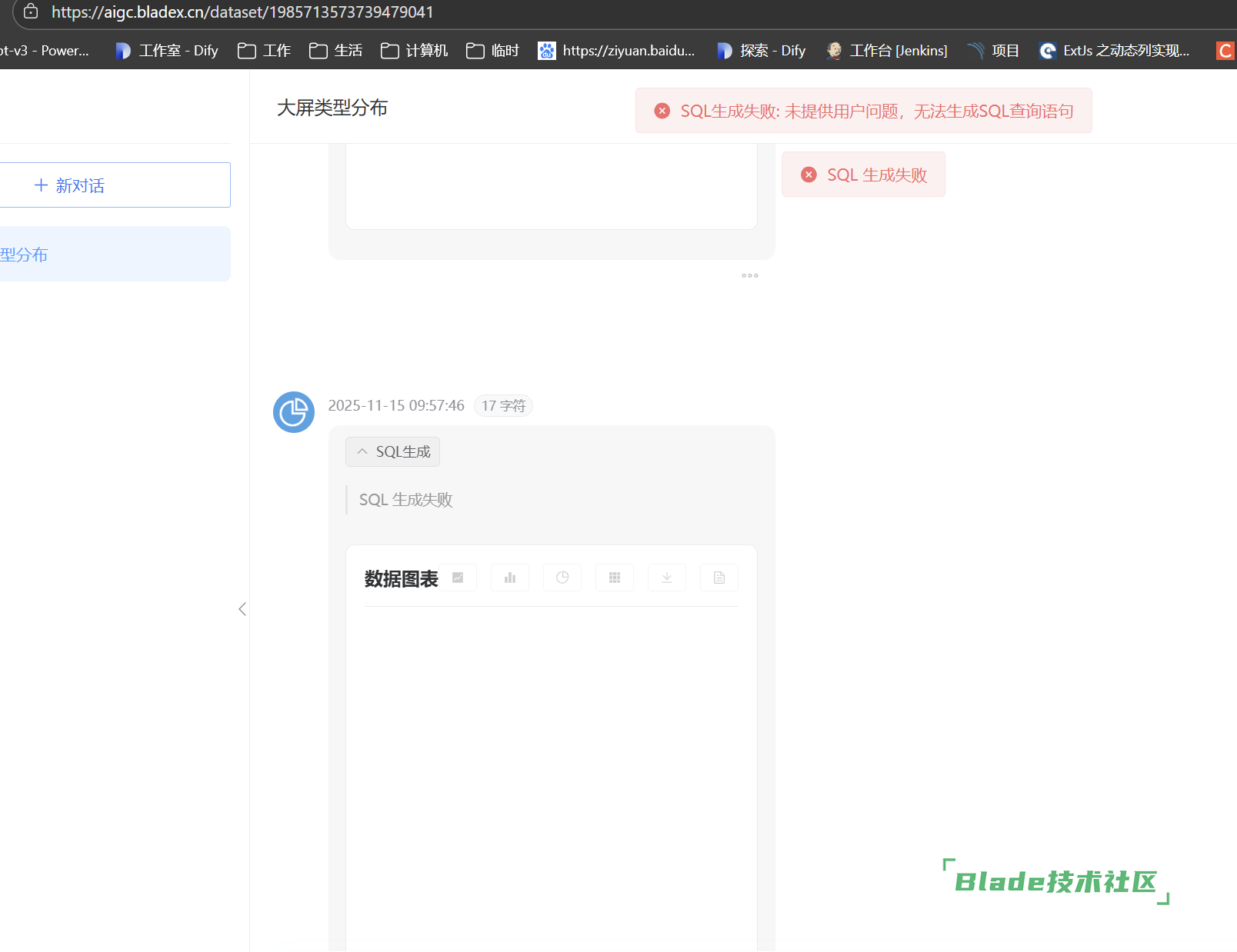1237x952 pixels.
Task: Click the site info lock icon in address bar
Action: [31, 12]
